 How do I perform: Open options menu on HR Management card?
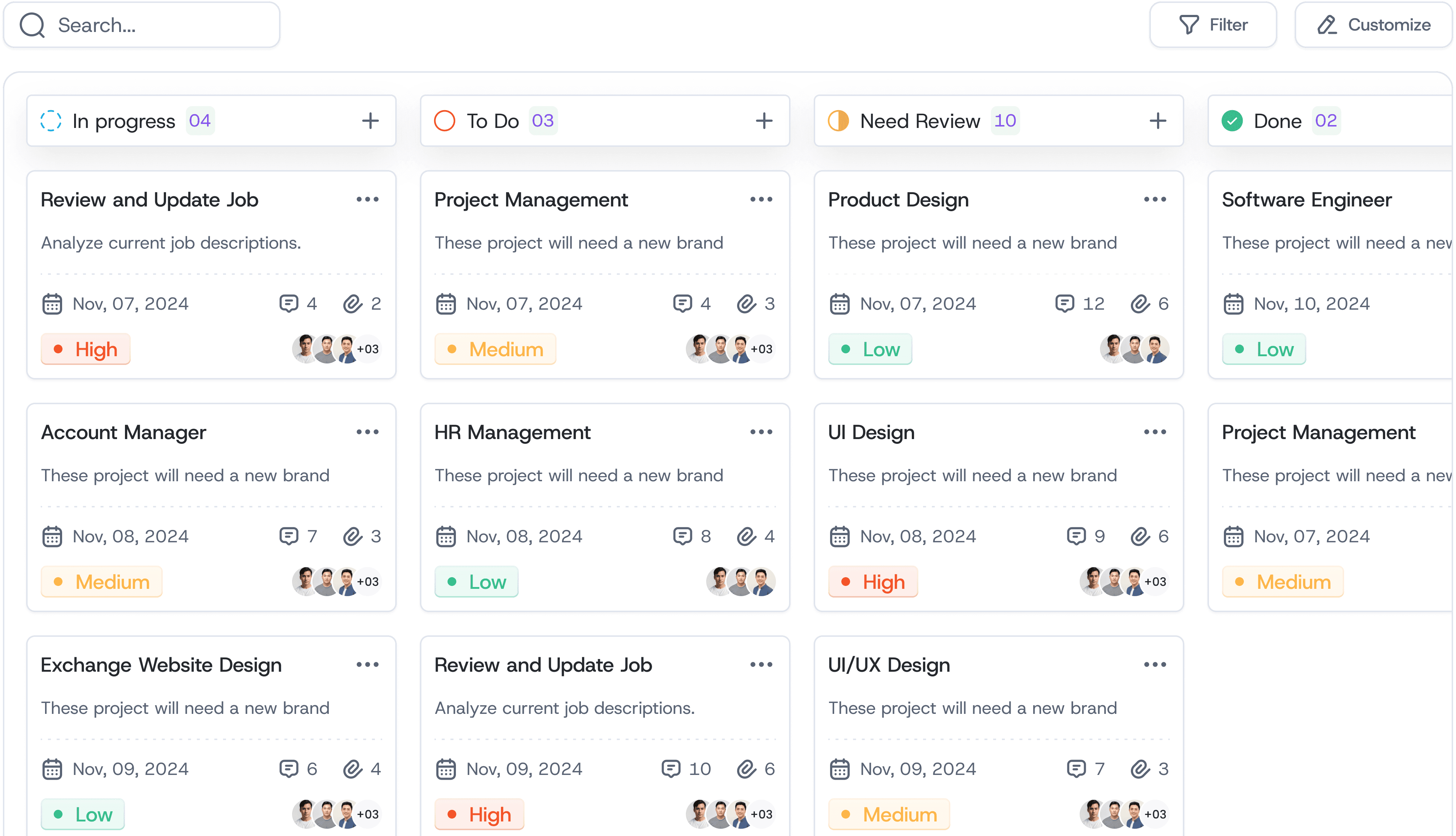pyautogui.click(x=761, y=432)
